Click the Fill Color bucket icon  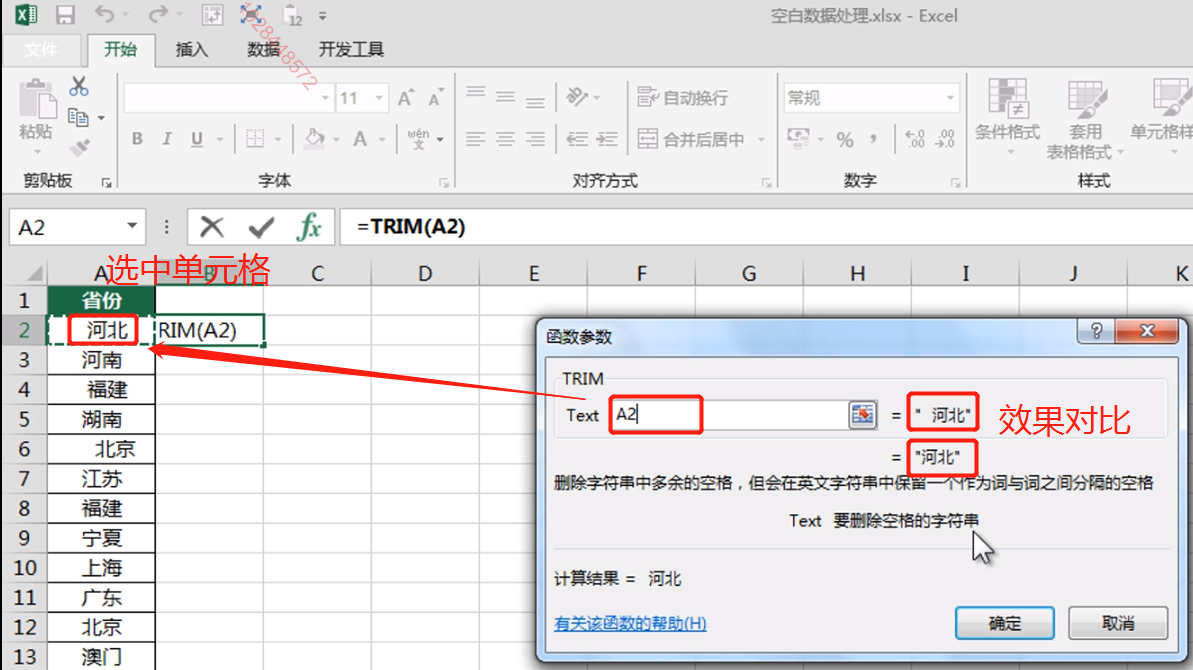click(313, 139)
